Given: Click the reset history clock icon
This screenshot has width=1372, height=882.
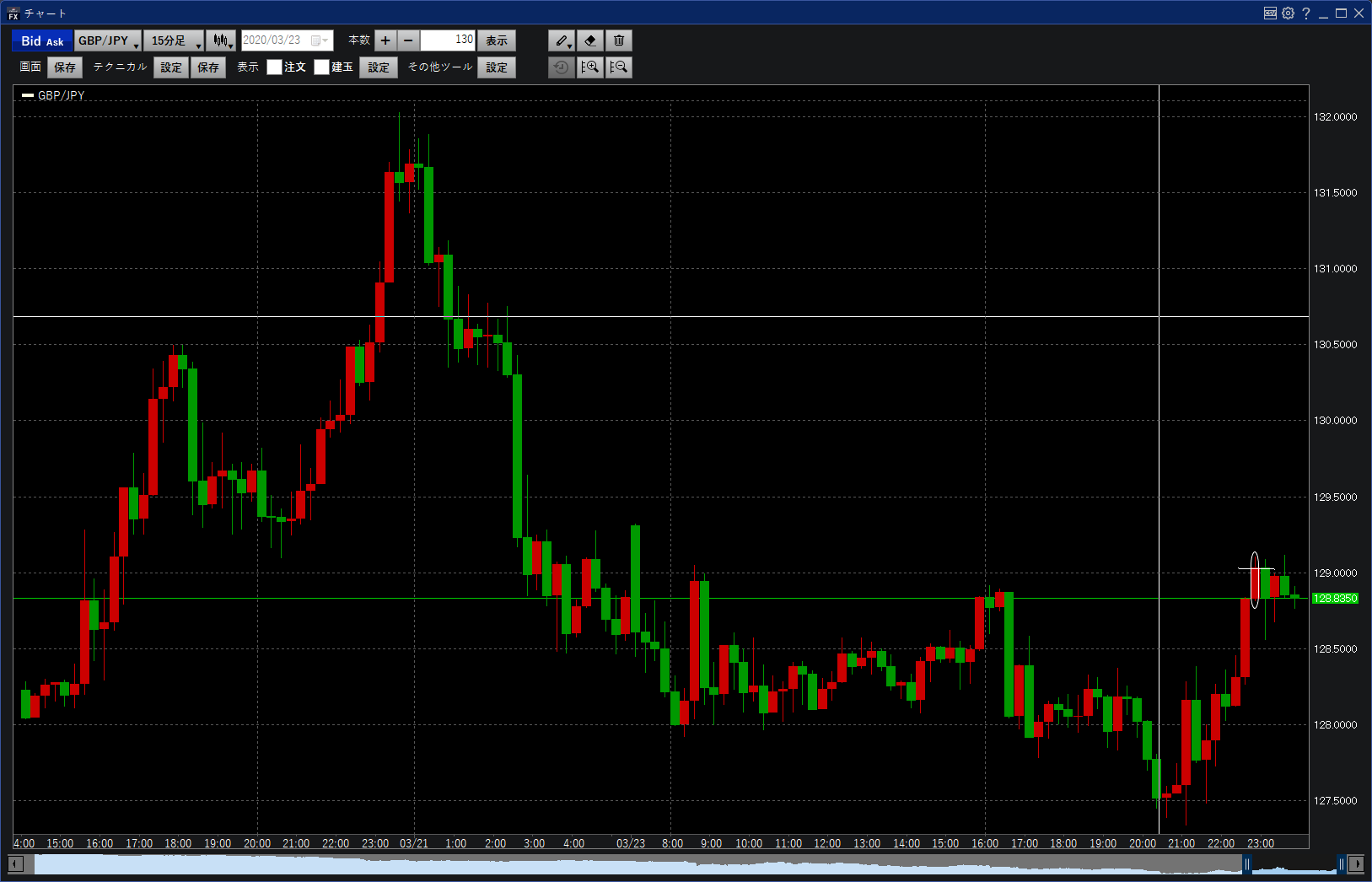Looking at the screenshot, I should (561, 67).
